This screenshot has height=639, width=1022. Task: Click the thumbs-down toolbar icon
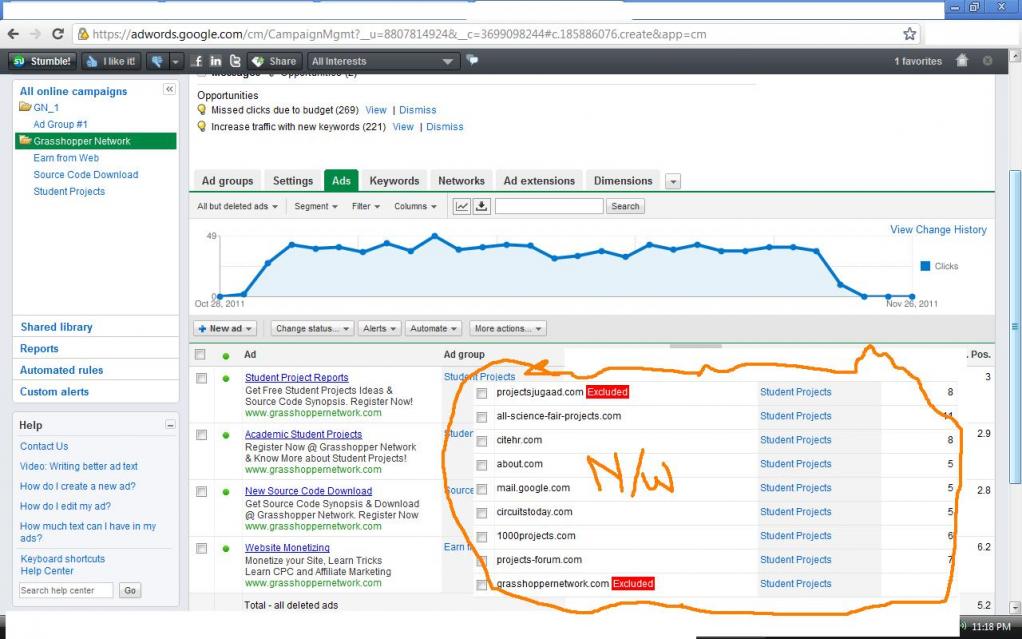157,61
